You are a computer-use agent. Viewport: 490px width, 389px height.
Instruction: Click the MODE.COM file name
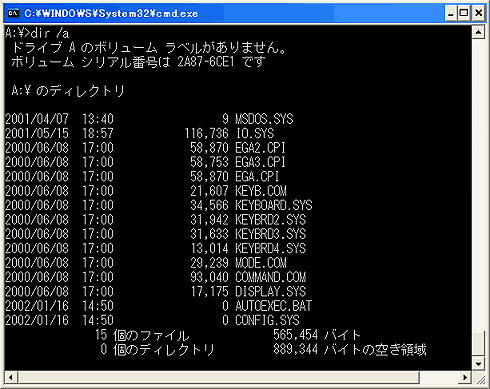click(x=261, y=263)
